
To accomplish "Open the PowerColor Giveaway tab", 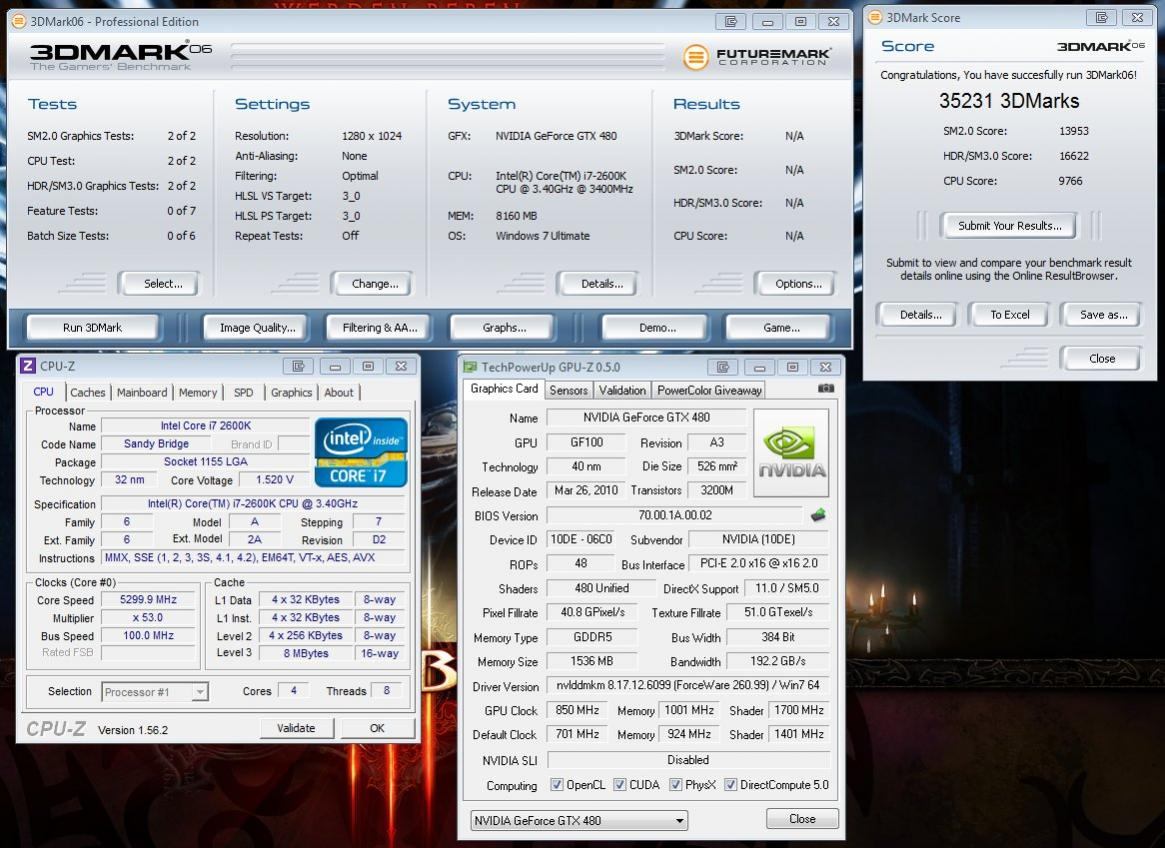I will point(709,390).
